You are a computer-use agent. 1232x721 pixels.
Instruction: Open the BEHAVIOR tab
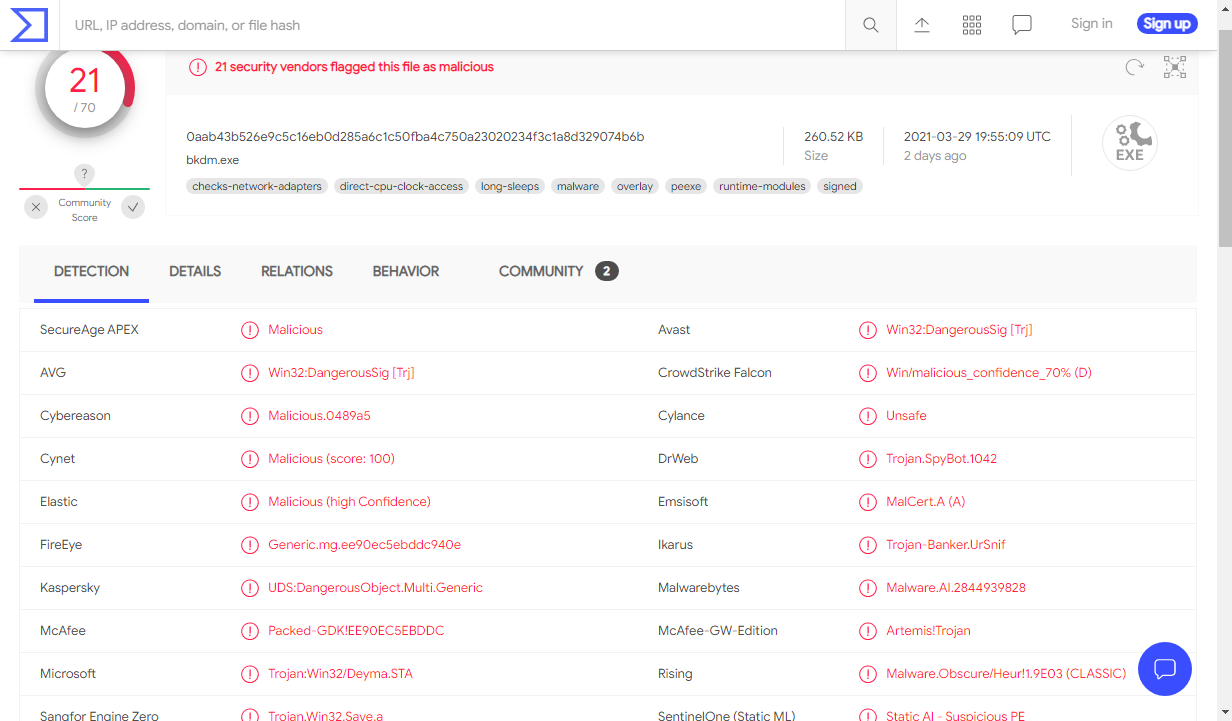coord(406,272)
